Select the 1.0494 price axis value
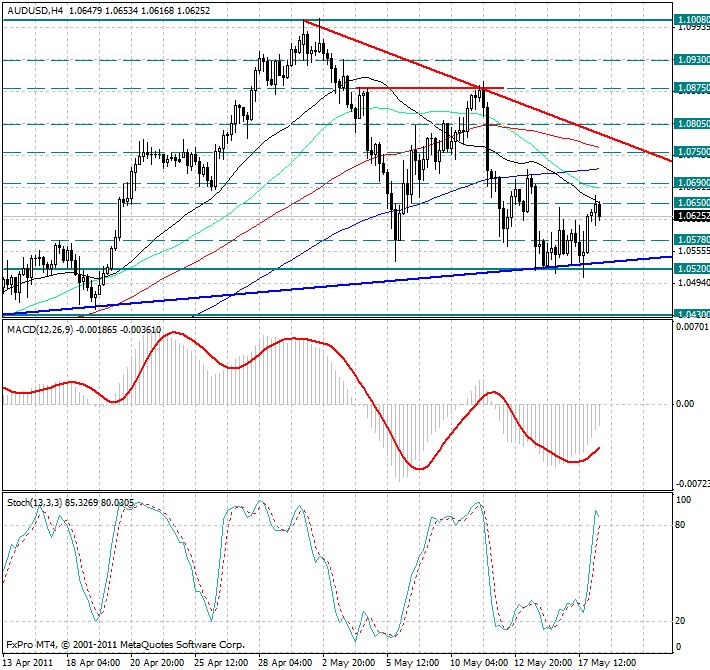The height and width of the screenshot is (670, 710). (694, 283)
